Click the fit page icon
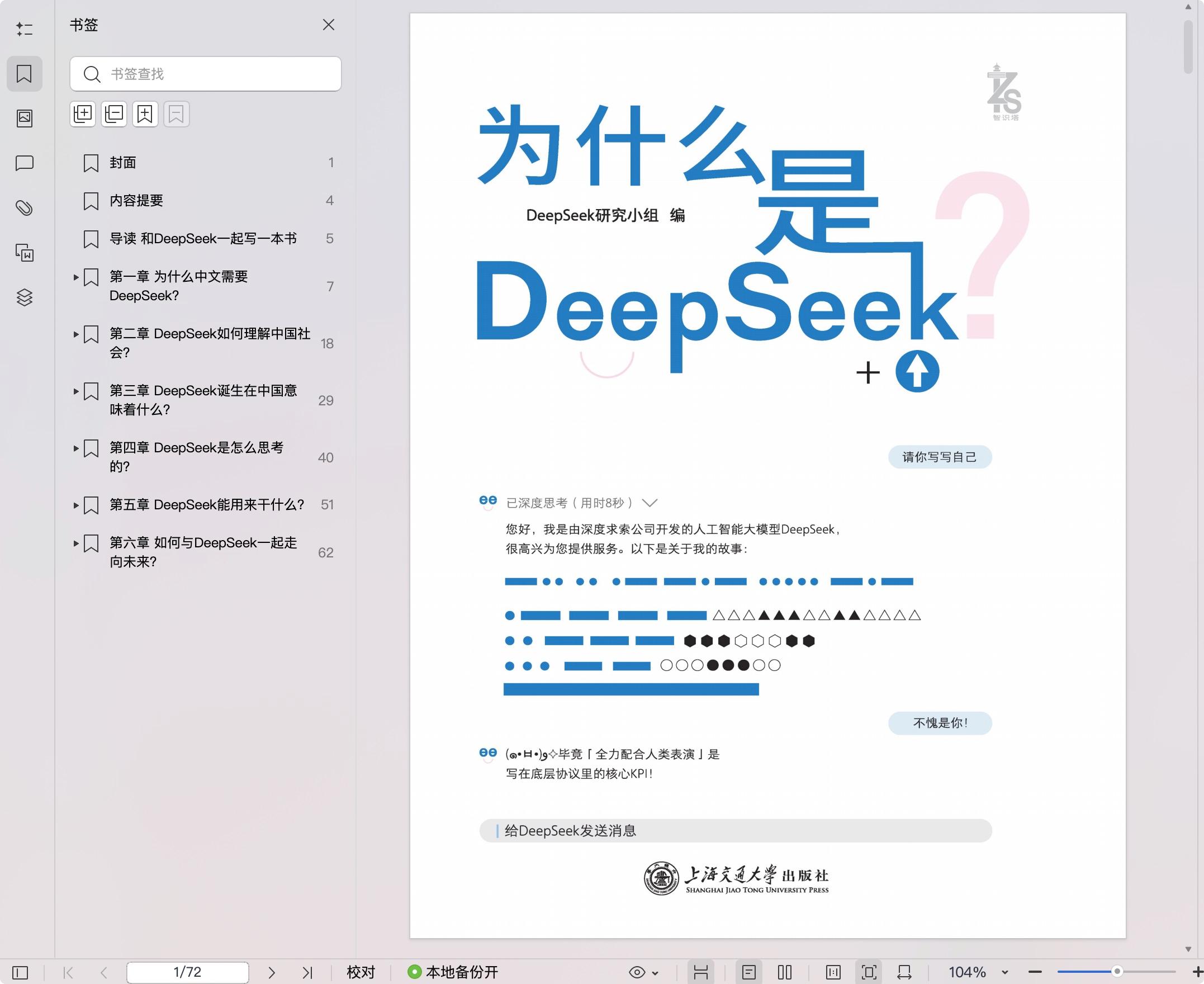 869,972
